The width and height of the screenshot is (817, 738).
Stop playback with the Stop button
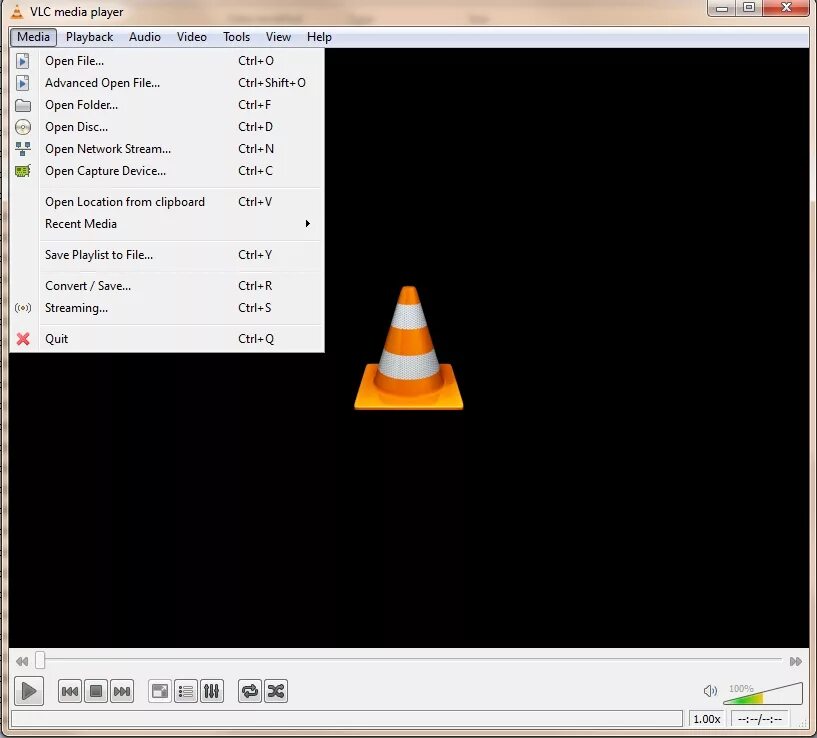point(96,692)
